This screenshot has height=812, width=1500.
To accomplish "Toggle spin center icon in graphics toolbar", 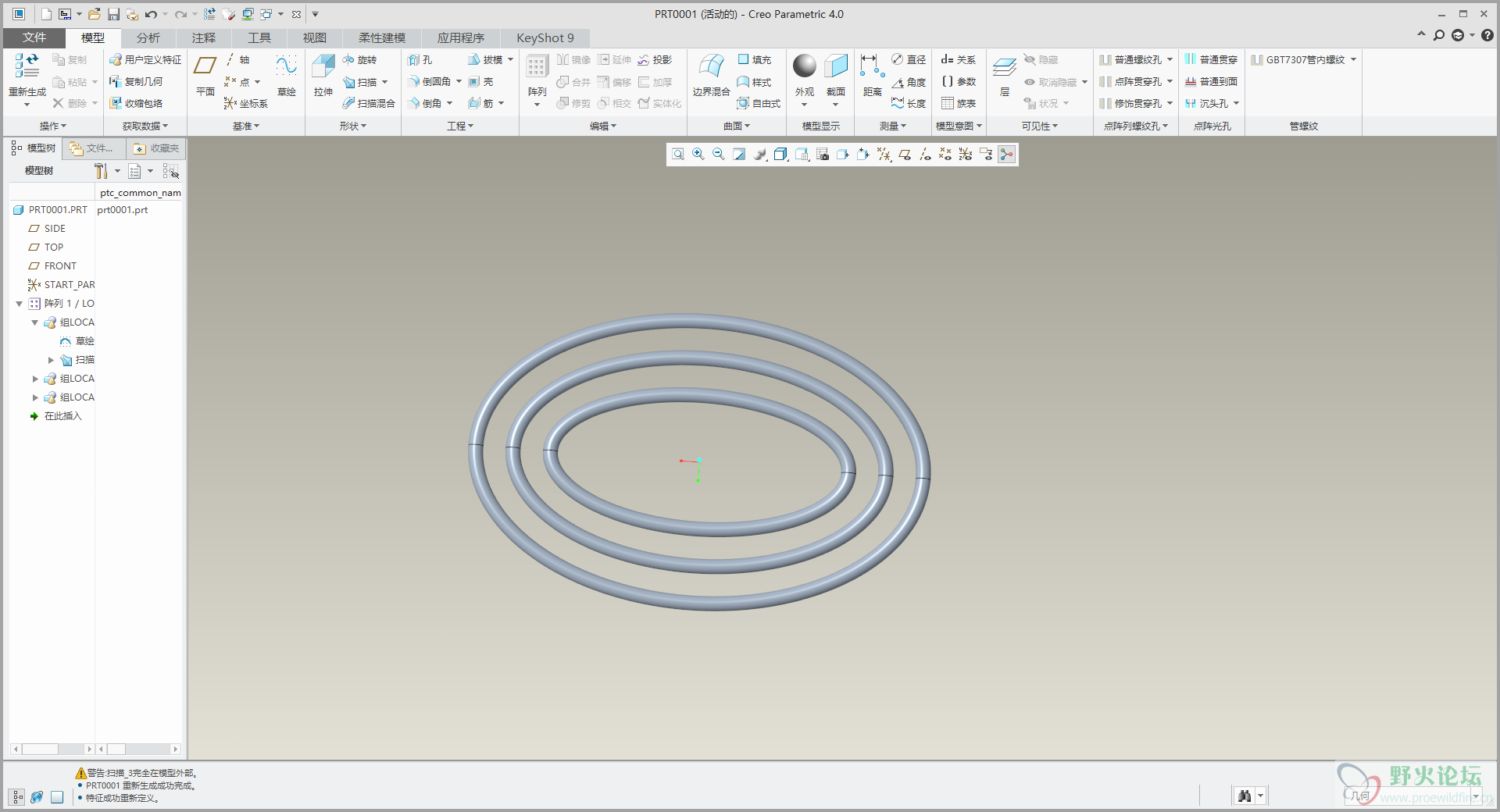I will (x=1006, y=155).
